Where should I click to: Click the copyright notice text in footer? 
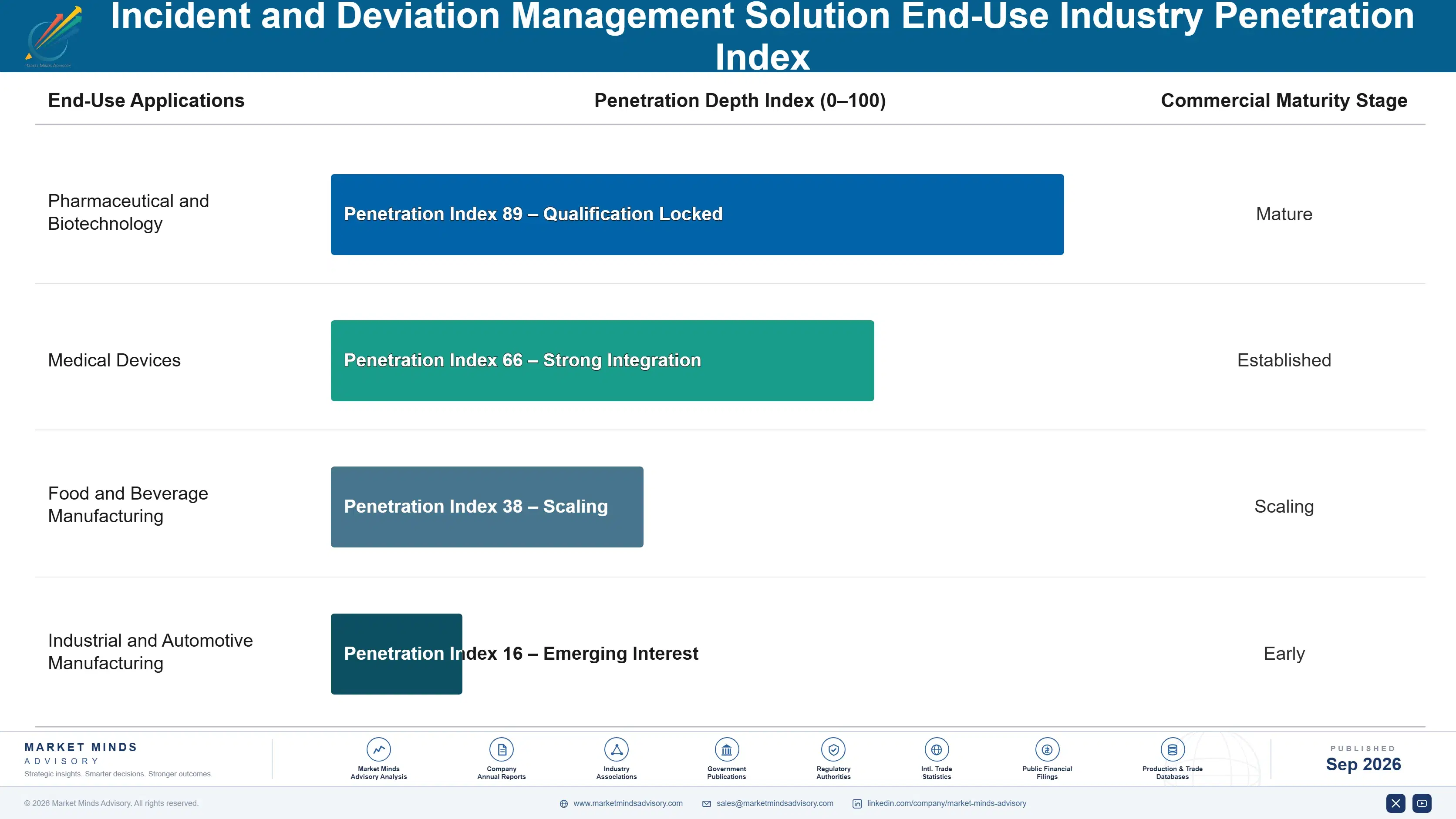tap(111, 803)
